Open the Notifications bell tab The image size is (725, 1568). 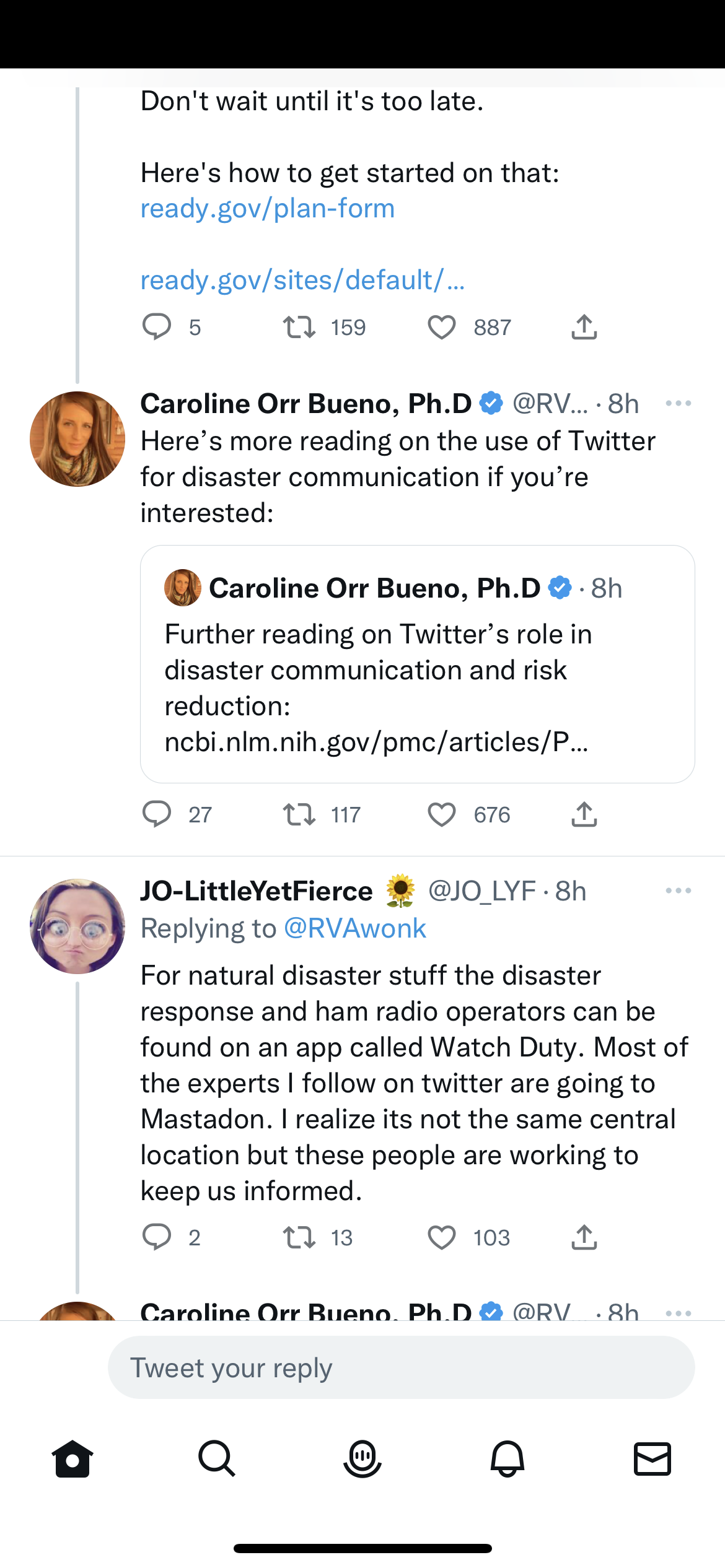[x=507, y=1459]
